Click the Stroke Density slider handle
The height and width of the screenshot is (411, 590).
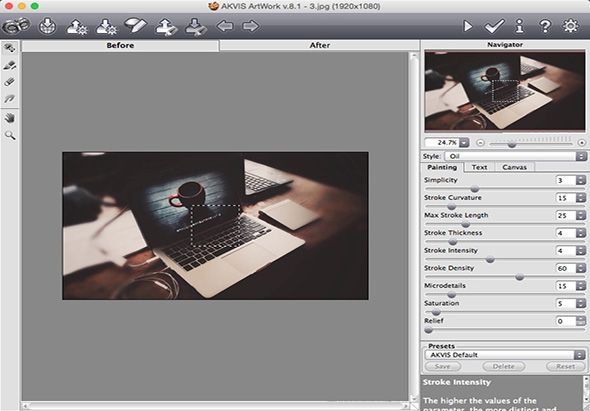coord(519,277)
